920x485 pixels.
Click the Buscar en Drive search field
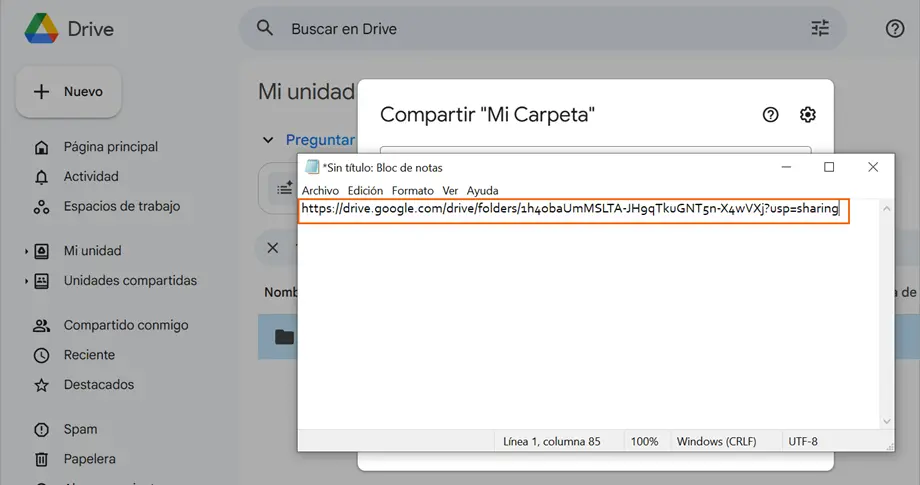coord(543,28)
